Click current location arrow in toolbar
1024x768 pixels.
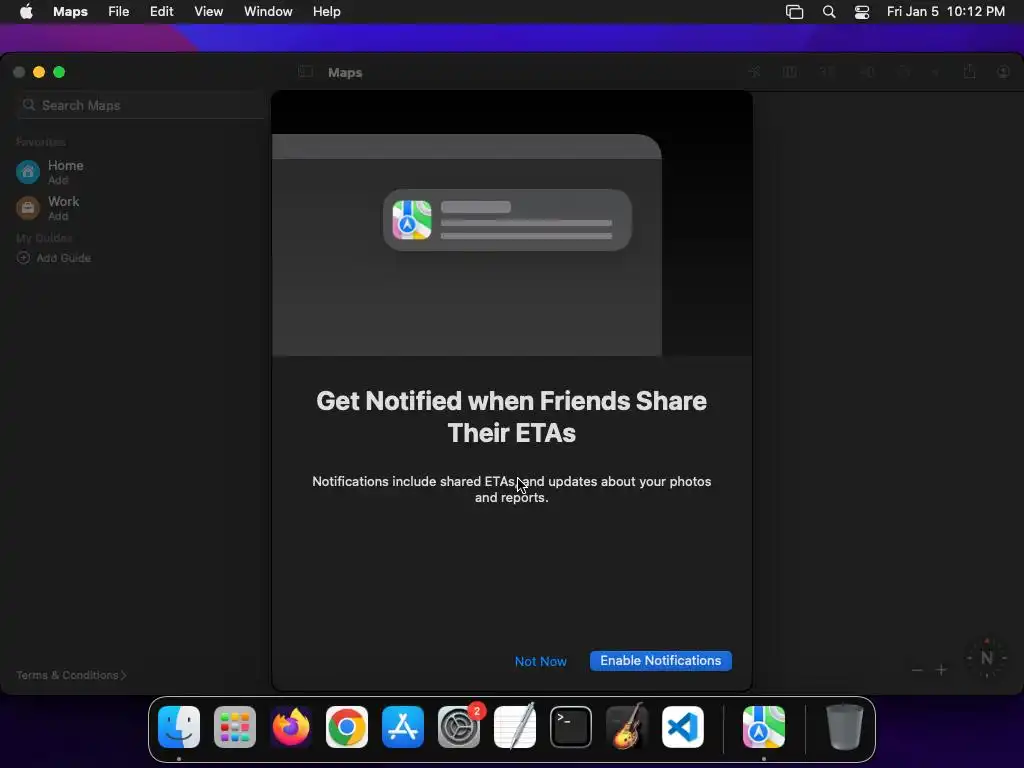coord(754,72)
